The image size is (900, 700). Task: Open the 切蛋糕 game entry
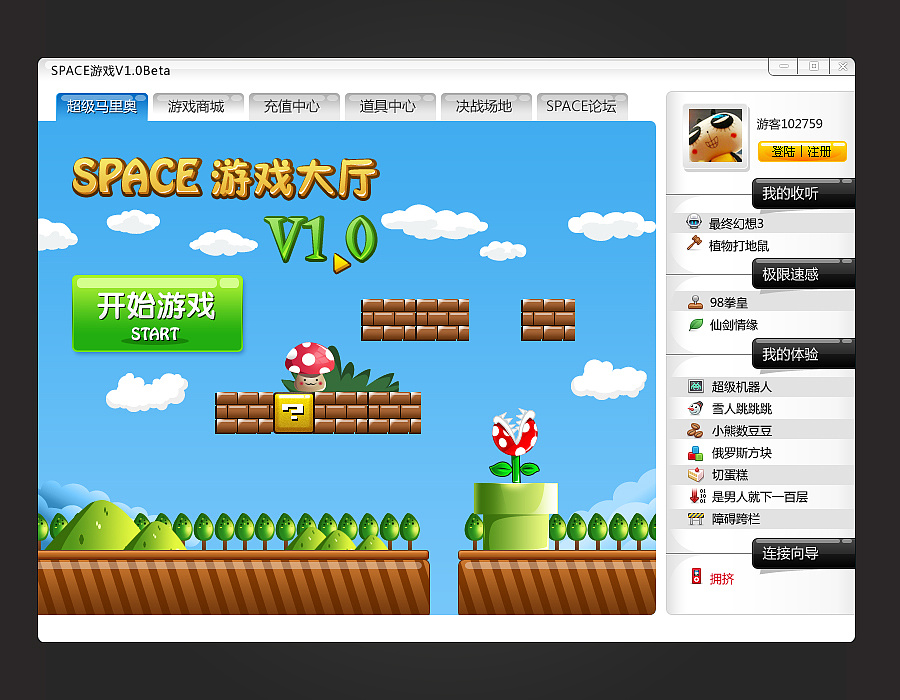click(730, 475)
